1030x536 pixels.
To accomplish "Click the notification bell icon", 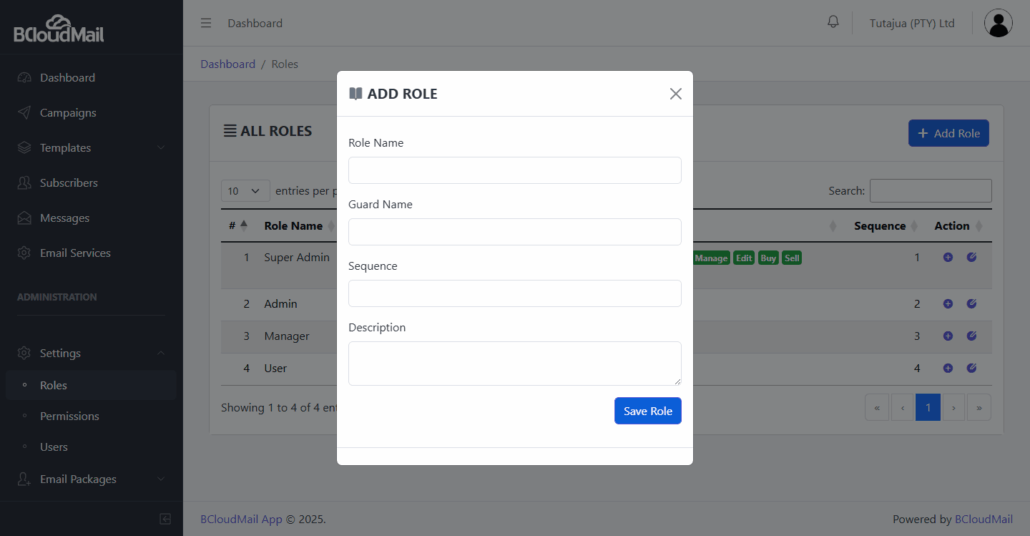I will point(833,22).
